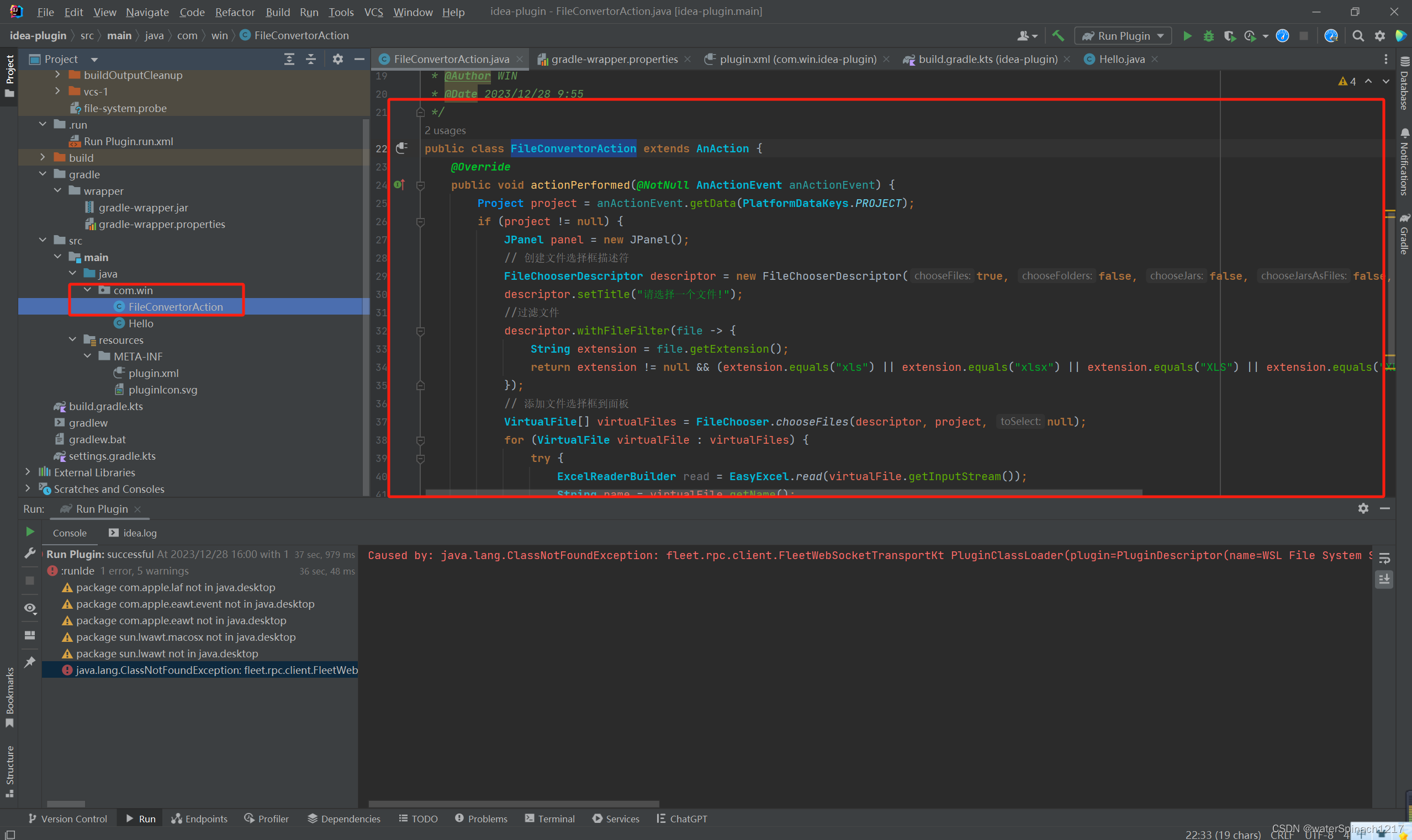Open the Refactor menu
The image size is (1412, 840).
coord(235,12)
